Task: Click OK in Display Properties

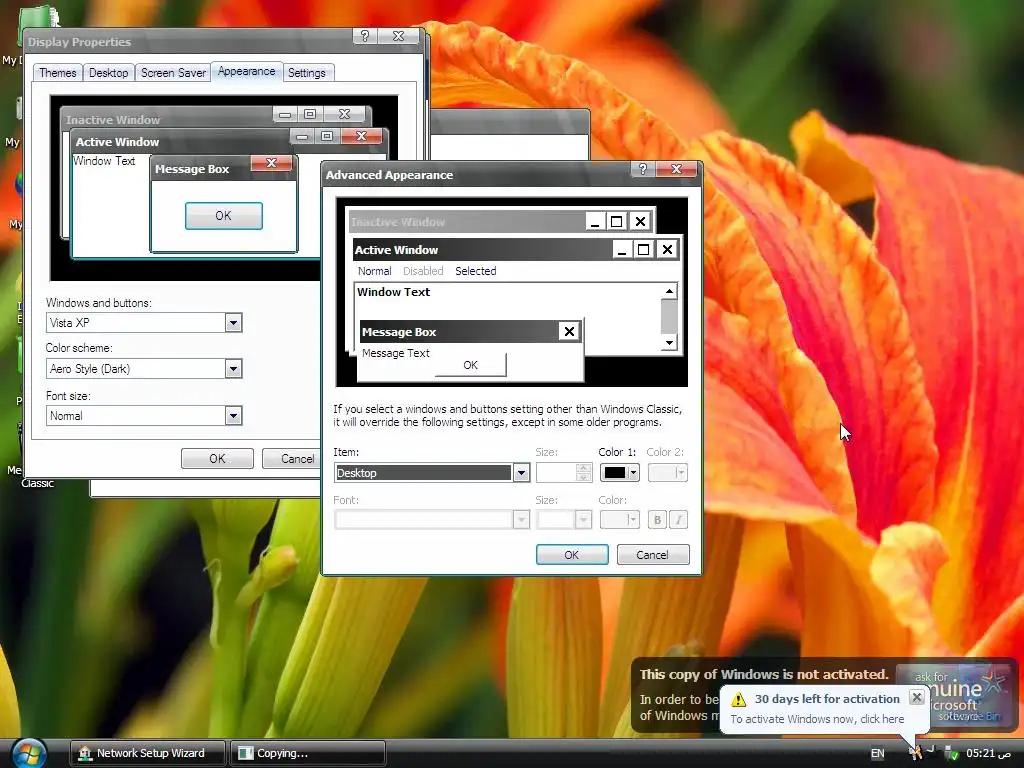Action: click(x=217, y=458)
